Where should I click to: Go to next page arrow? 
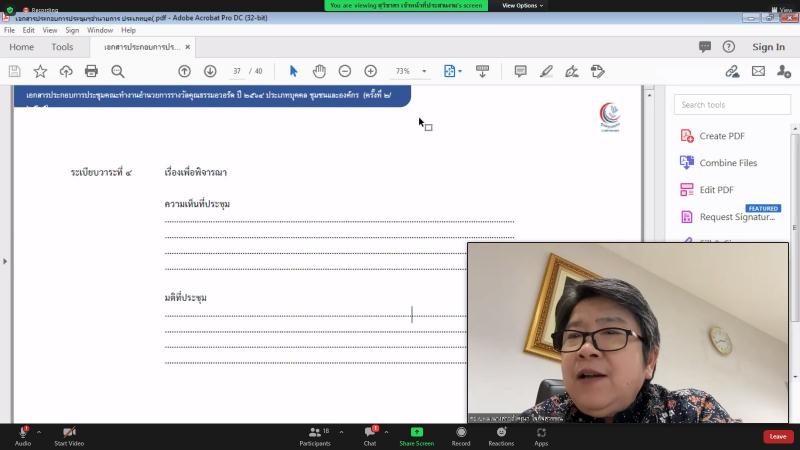coord(210,71)
